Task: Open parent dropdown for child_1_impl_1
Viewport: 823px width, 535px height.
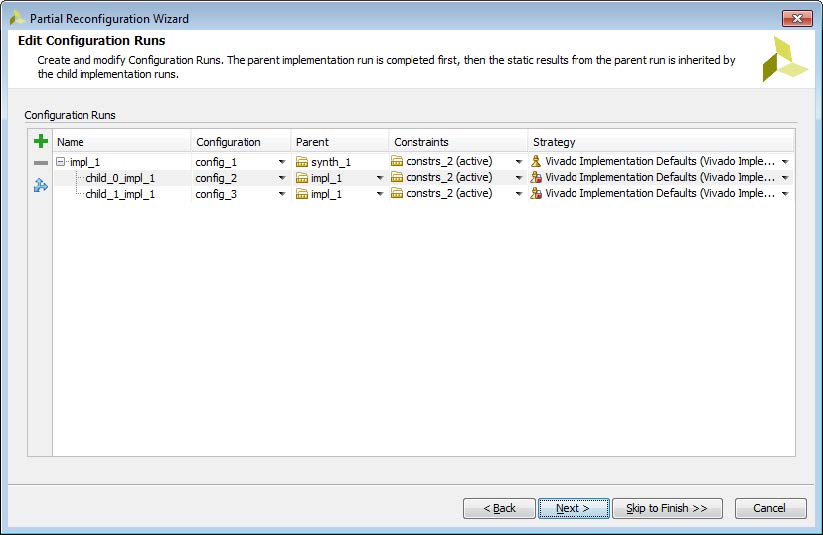Action: click(379, 194)
